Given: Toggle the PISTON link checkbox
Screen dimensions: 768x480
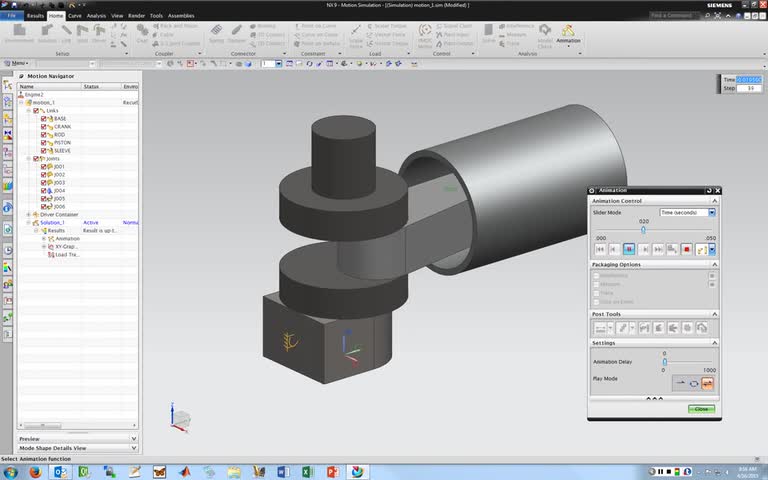Looking at the screenshot, I should coord(44,143).
